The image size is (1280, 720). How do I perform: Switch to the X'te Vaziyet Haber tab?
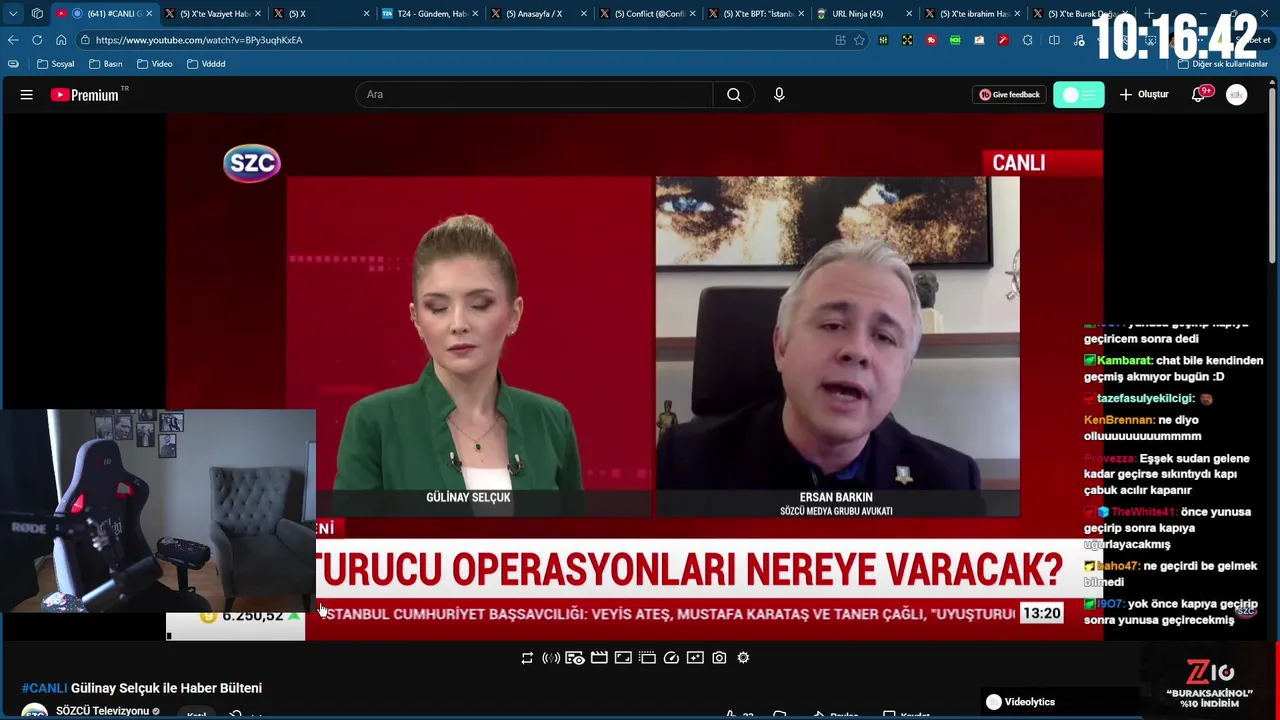214,14
